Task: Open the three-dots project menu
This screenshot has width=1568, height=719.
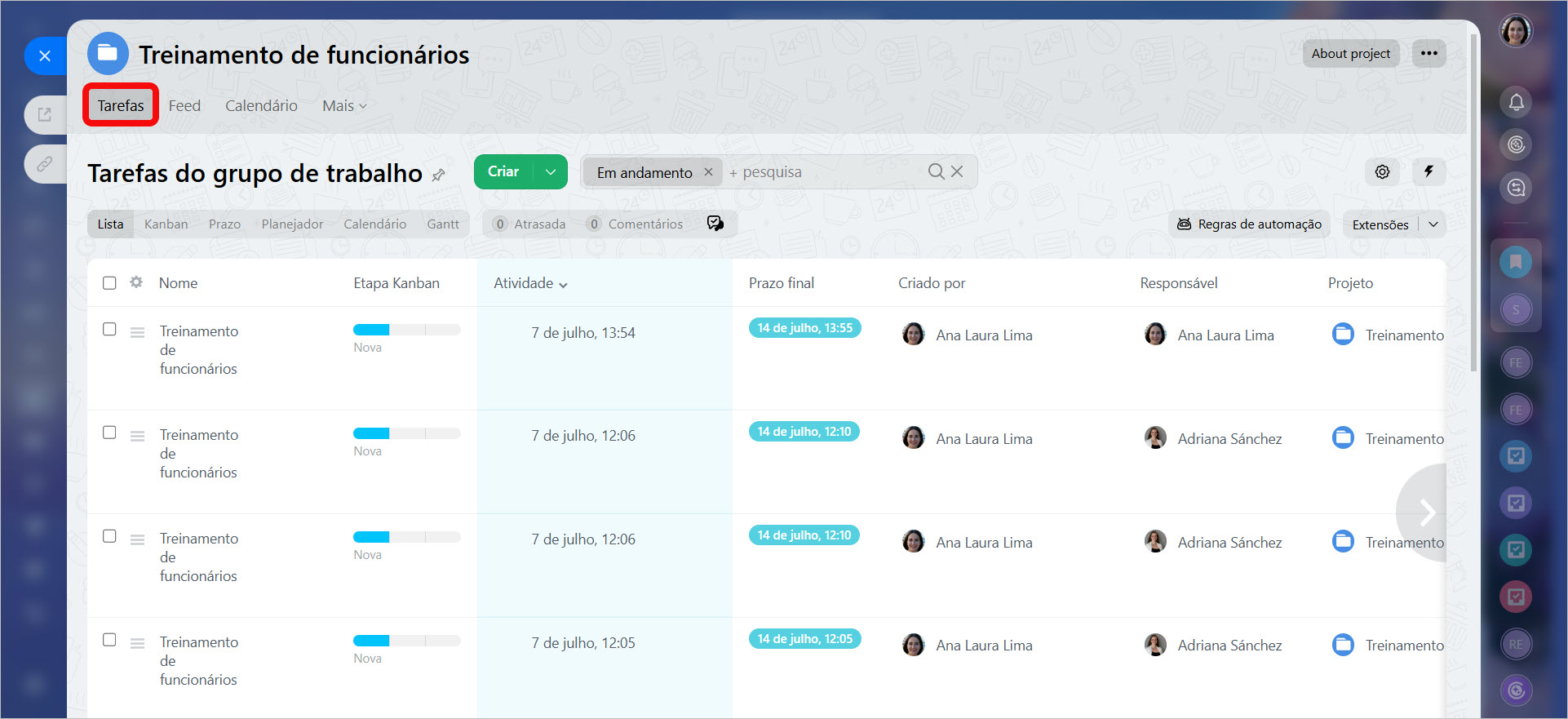Action: click(x=1429, y=53)
